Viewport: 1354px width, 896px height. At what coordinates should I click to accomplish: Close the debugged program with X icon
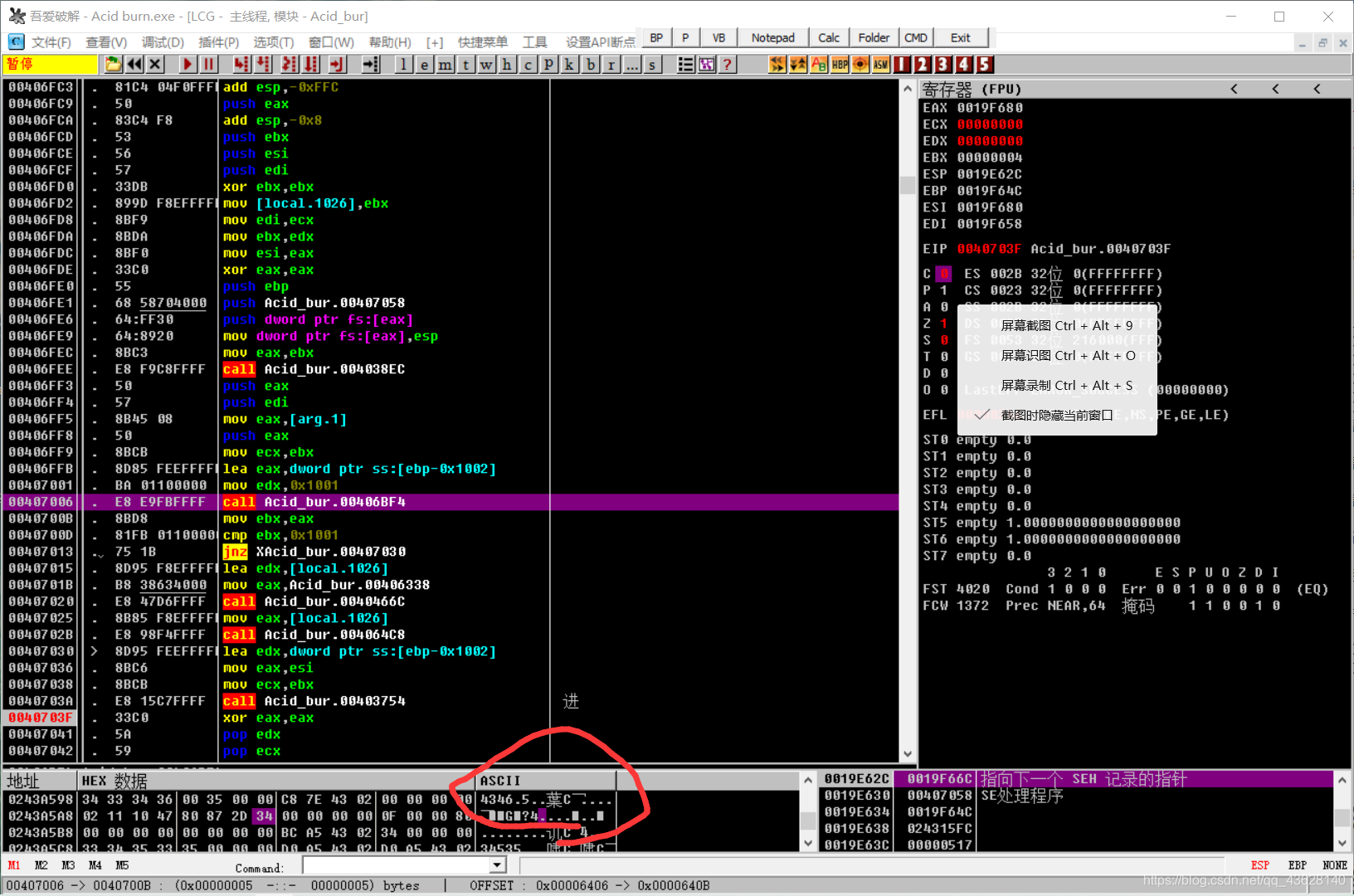(x=155, y=64)
